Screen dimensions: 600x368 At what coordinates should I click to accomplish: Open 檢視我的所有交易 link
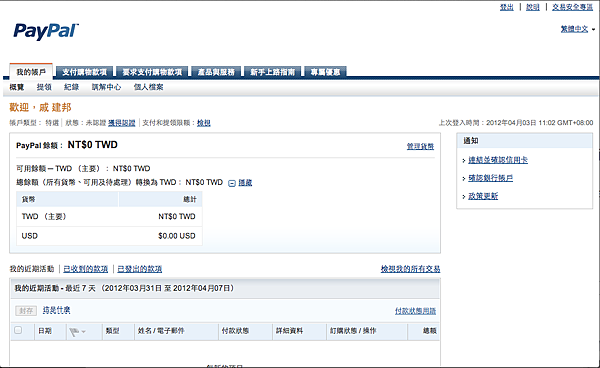[410, 269]
